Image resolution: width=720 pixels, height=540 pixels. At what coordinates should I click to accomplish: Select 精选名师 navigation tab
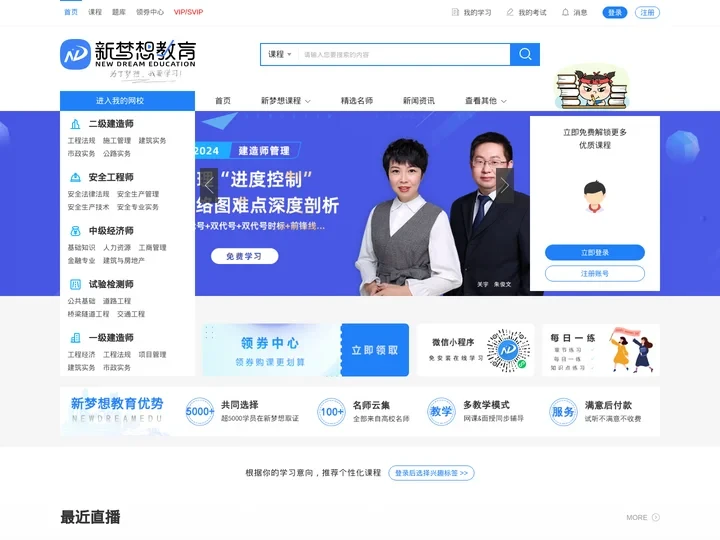[357, 101]
